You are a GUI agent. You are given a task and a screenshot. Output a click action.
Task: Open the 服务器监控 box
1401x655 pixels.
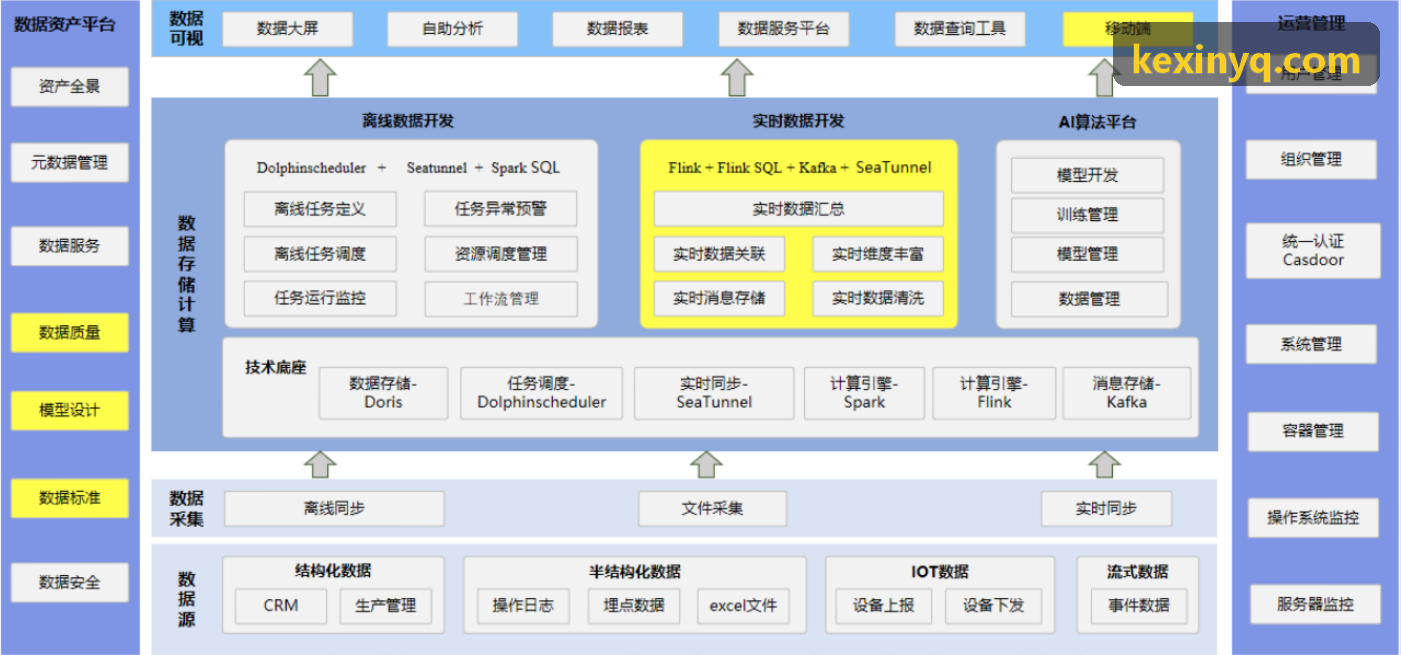click(x=1315, y=604)
